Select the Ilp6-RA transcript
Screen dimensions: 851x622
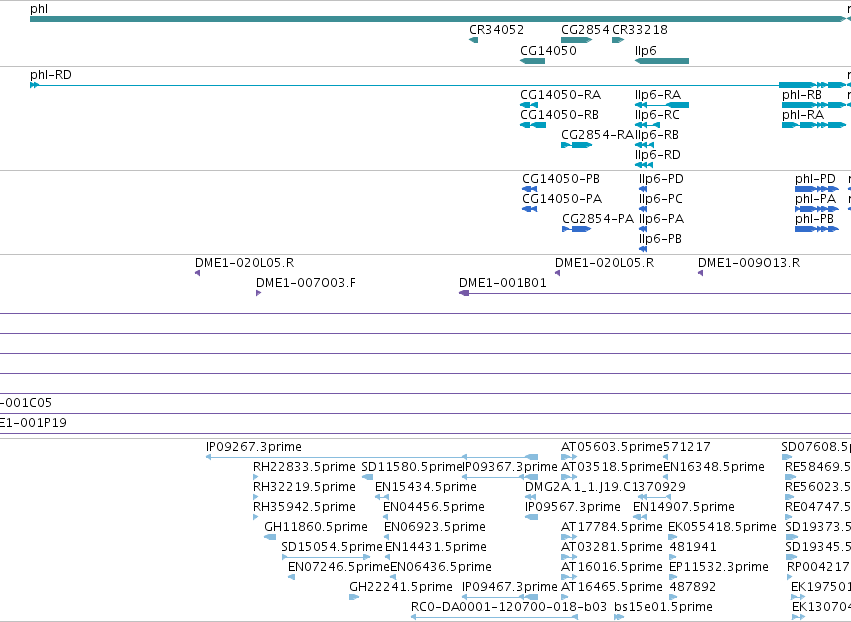[662, 105]
